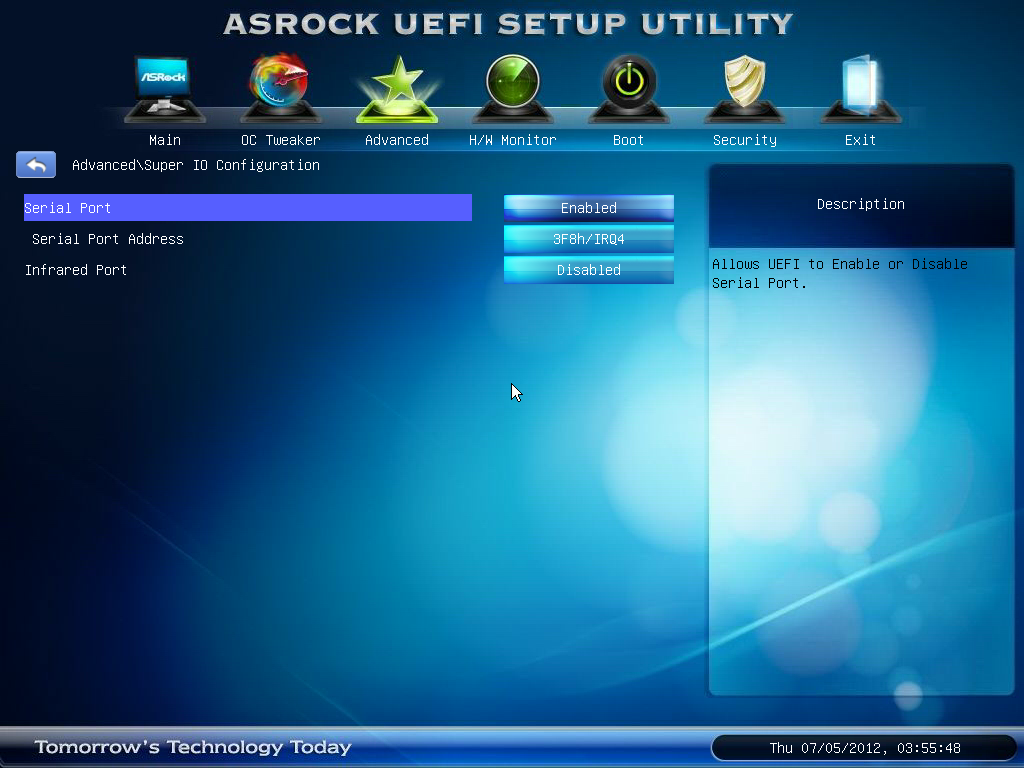Open the Boot power button icon
The height and width of the screenshot is (768, 1024).
point(629,89)
